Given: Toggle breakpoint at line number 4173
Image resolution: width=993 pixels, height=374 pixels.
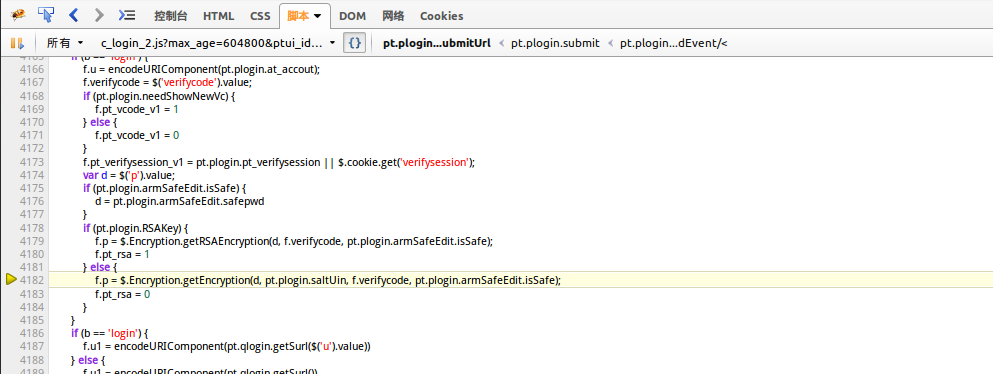Looking at the screenshot, I should click(32, 161).
